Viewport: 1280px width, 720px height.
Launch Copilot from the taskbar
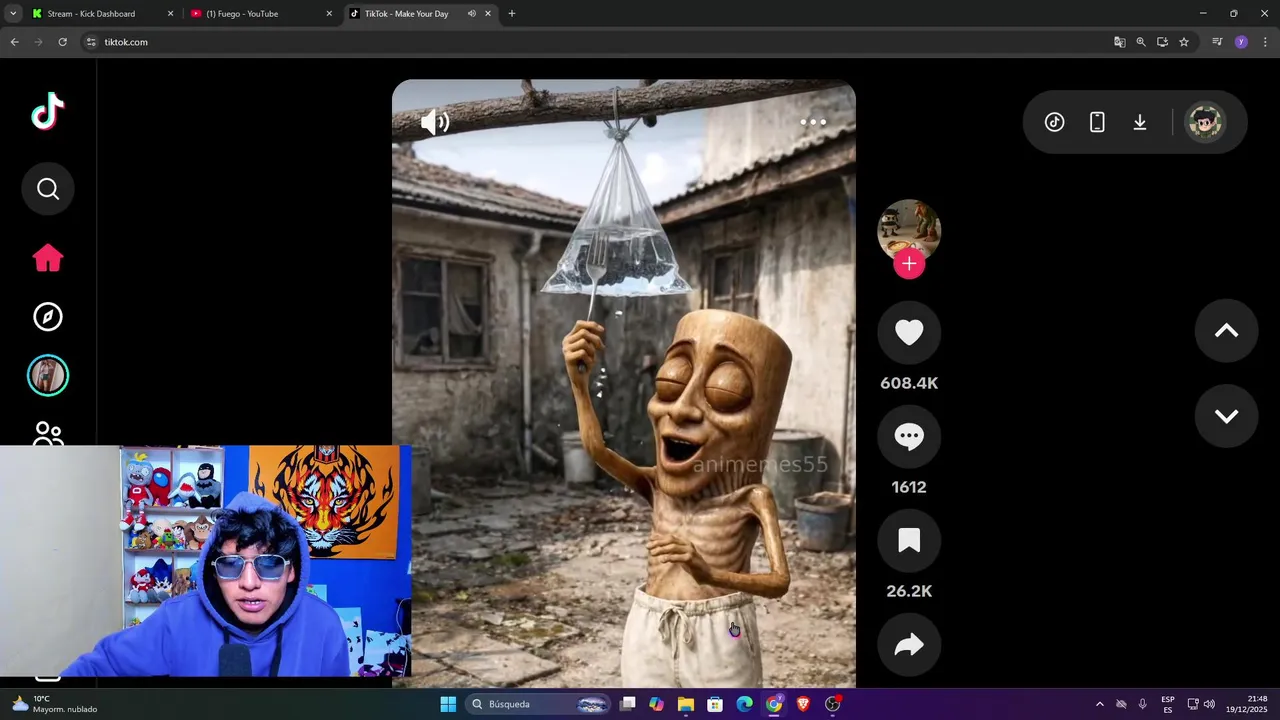point(656,704)
